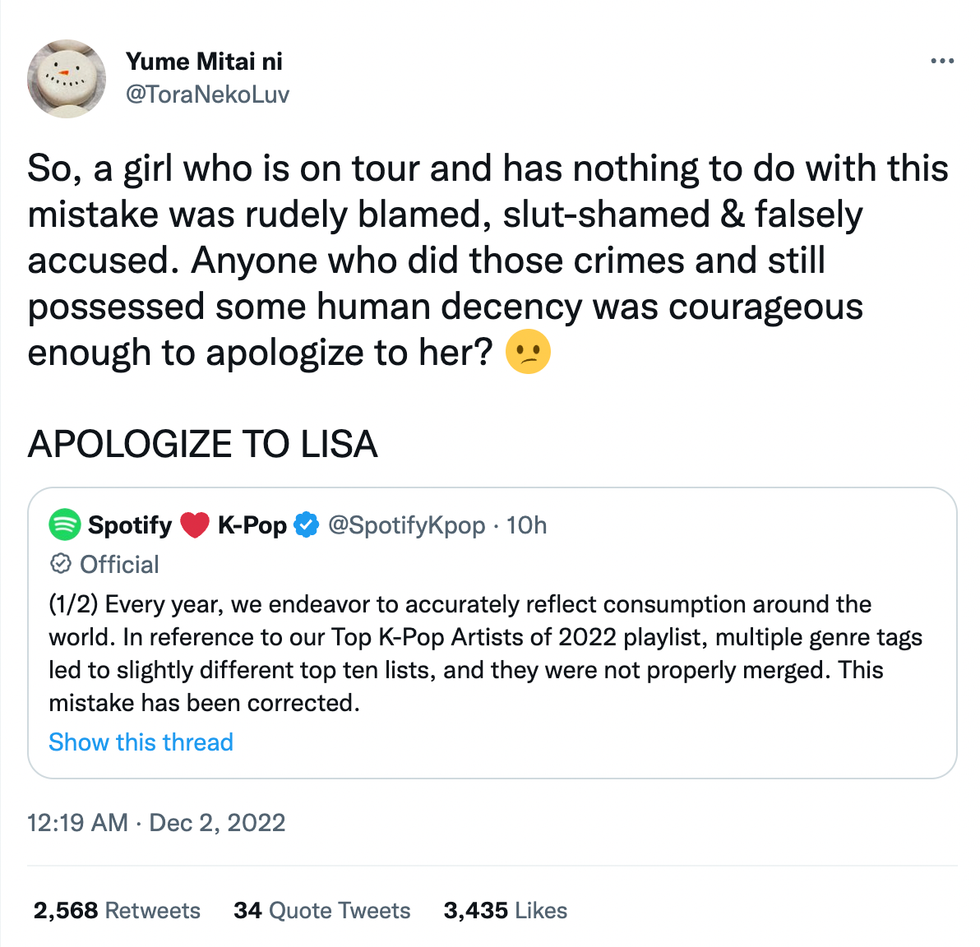Click the @ToraNekoLuv handle
This screenshot has width=980, height=947.
(207, 94)
